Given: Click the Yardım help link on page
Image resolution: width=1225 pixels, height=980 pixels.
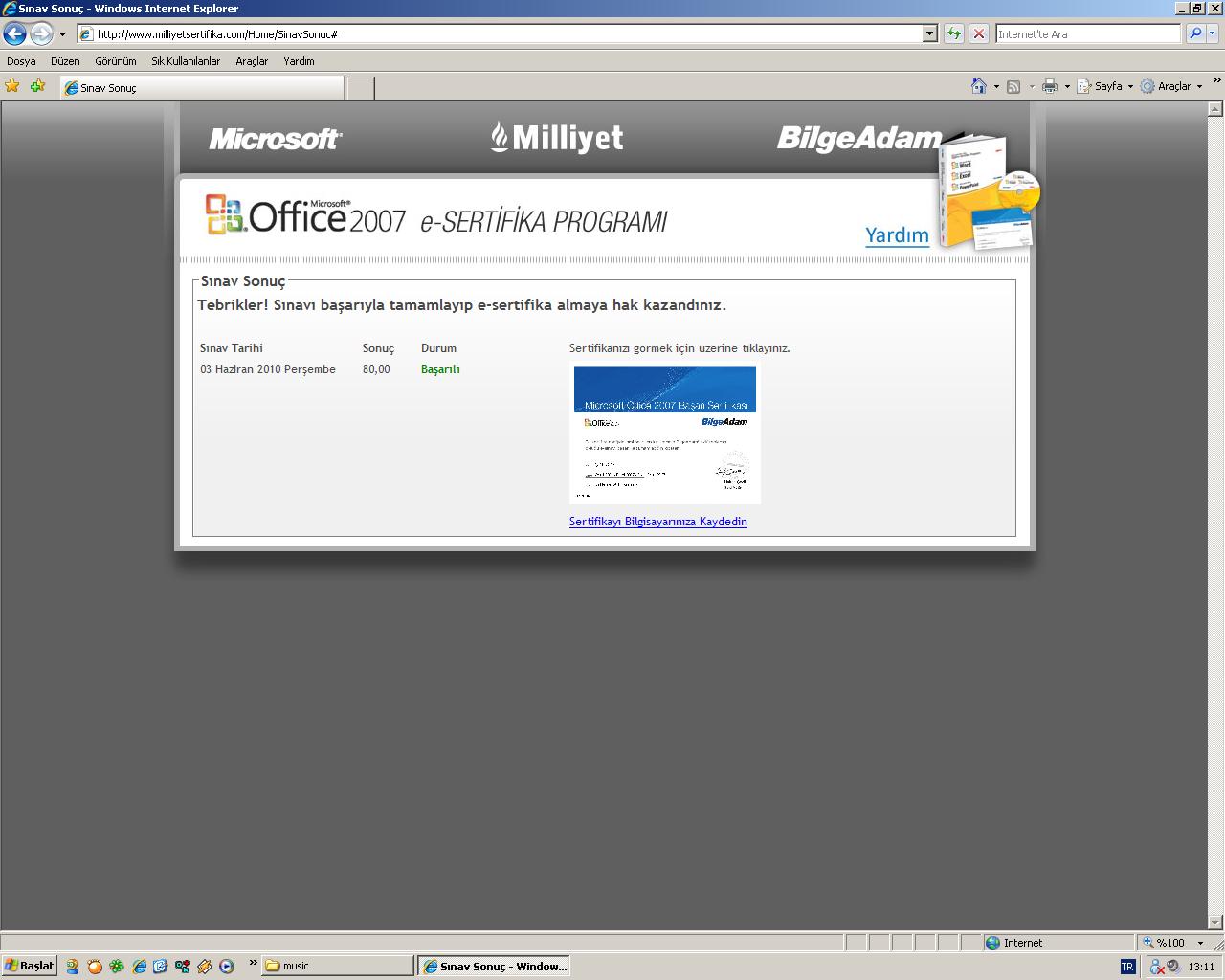Looking at the screenshot, I should click(x=897, y=235).
